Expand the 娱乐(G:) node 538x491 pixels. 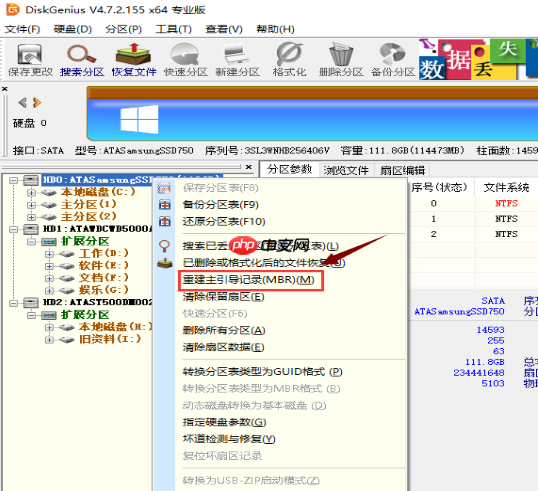click(x=49, y=291)
